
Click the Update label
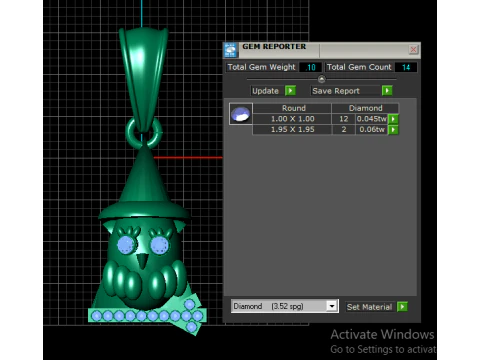pos(265,91)
